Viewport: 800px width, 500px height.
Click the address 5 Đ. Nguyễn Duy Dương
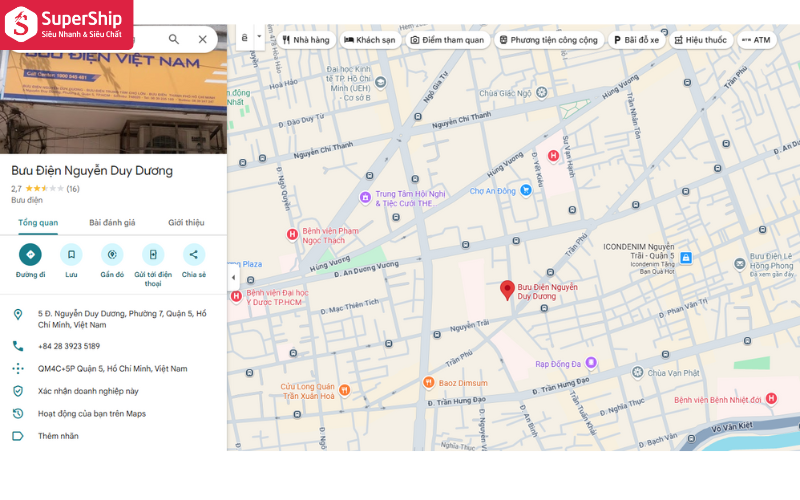click(122, 319)
